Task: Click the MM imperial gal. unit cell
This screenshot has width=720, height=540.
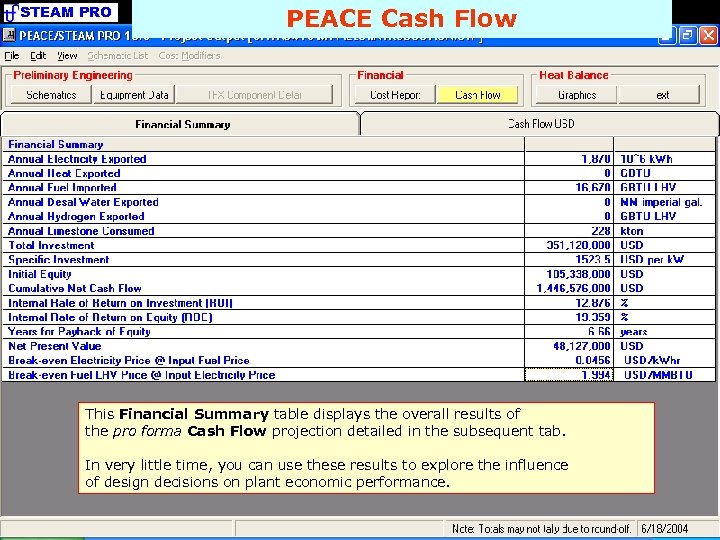Action: 664,202
